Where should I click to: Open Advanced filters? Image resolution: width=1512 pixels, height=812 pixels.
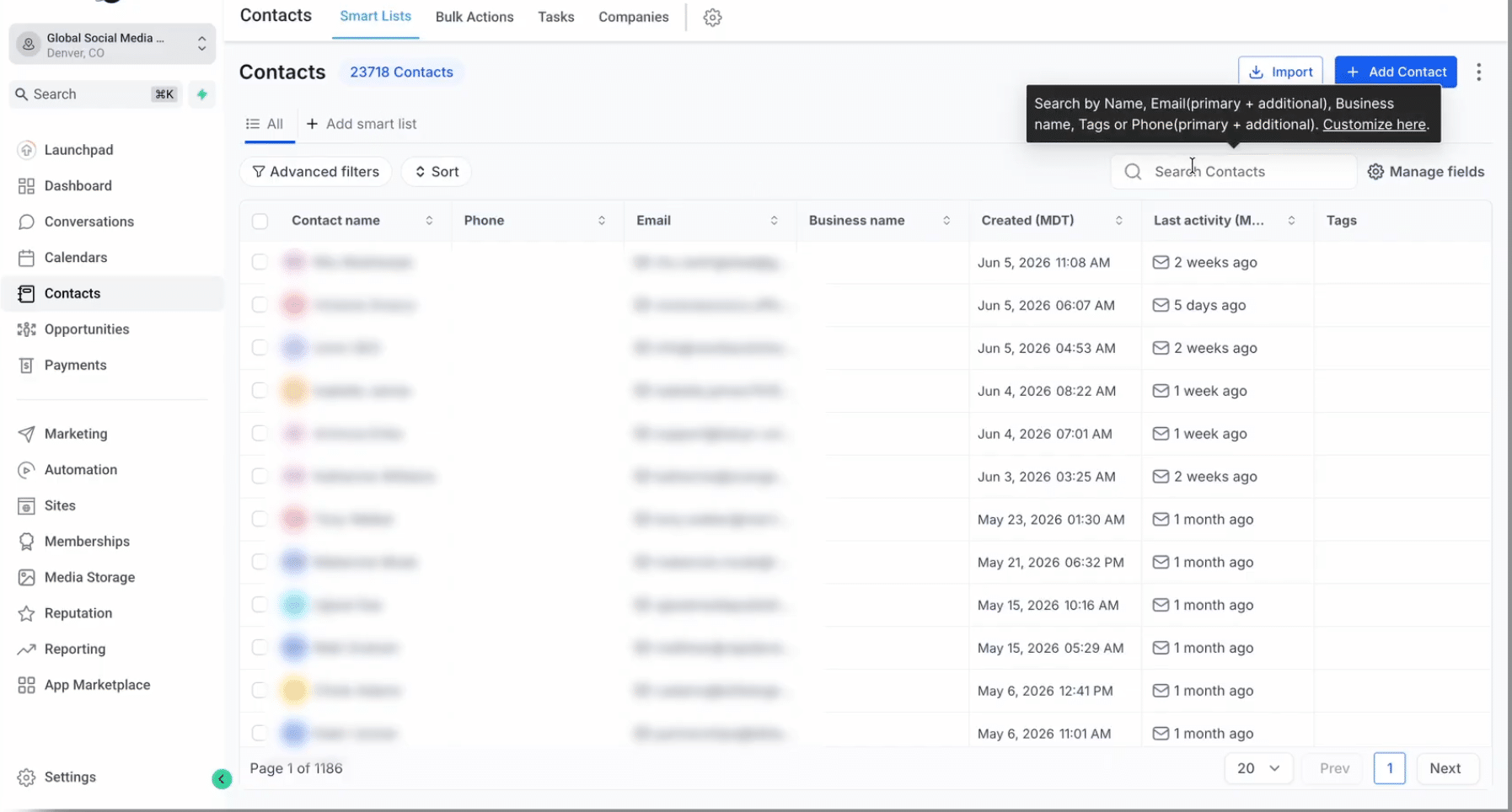(316, 172)
